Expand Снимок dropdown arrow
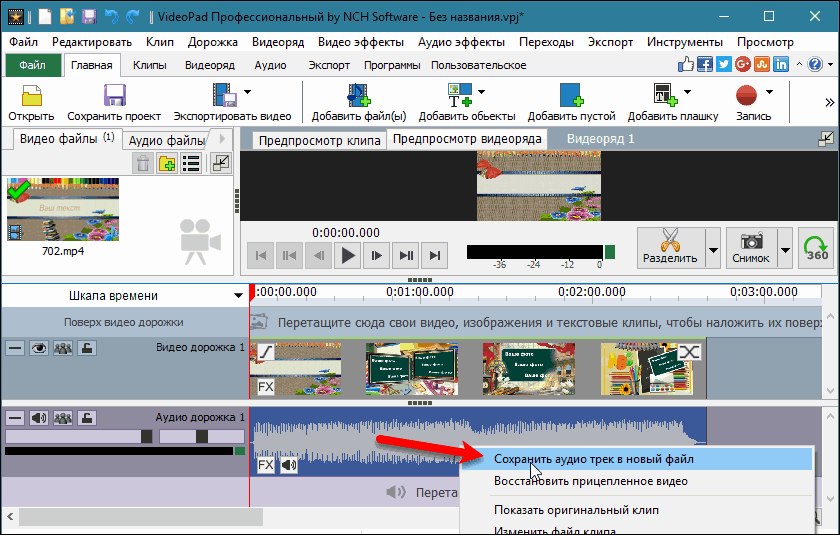This screenshot has width=840, height=535. (x=785, y=248)
